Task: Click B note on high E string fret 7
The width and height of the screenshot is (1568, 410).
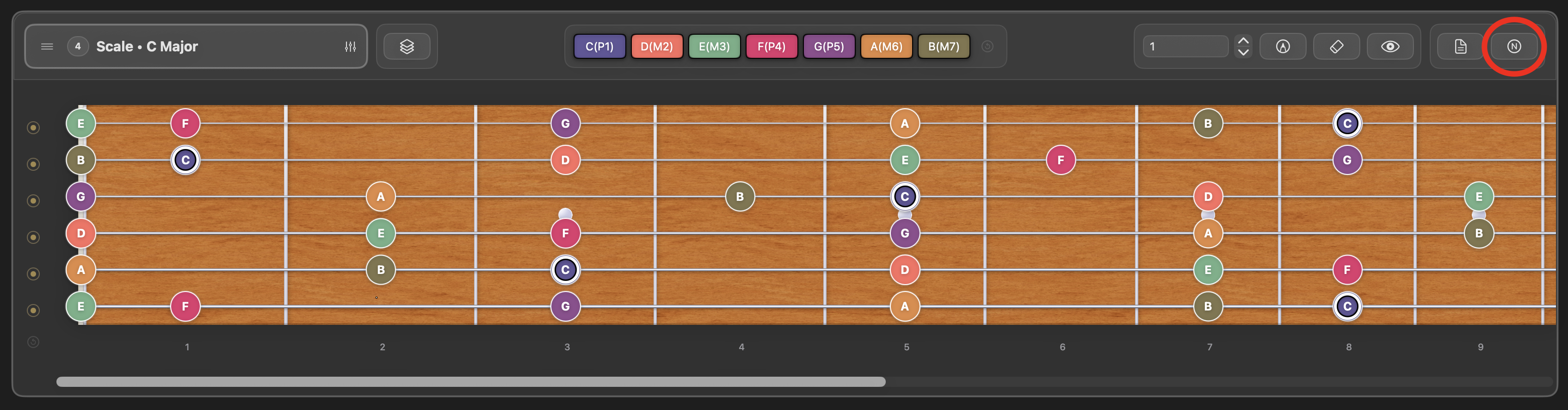Action: tap(1208, 124)
